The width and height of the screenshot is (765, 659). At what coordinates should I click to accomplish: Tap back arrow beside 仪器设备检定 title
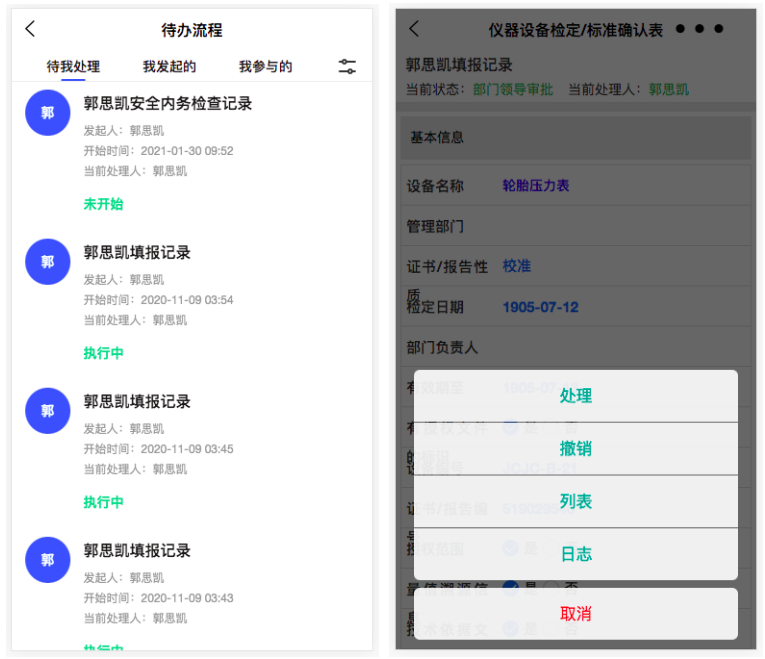point(415,29)
